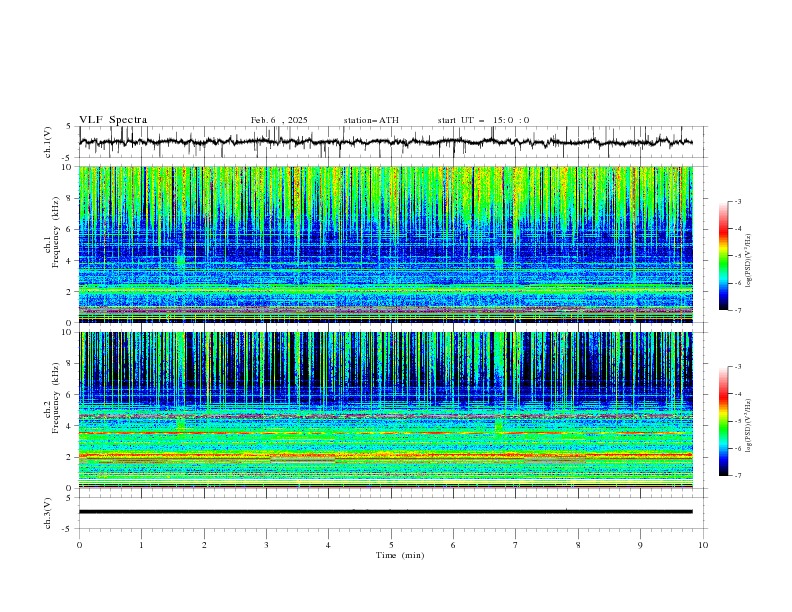Click the ch.1 colorbar "log(PSD)(V²/Hz)" label

(749, 261)
